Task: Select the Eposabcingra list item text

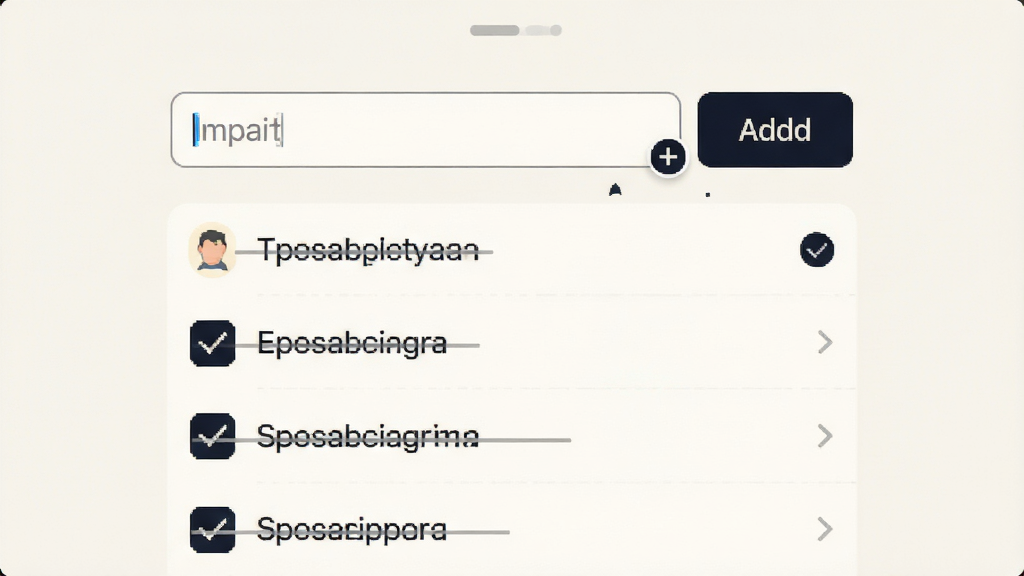Action: [x=352, y=344]
